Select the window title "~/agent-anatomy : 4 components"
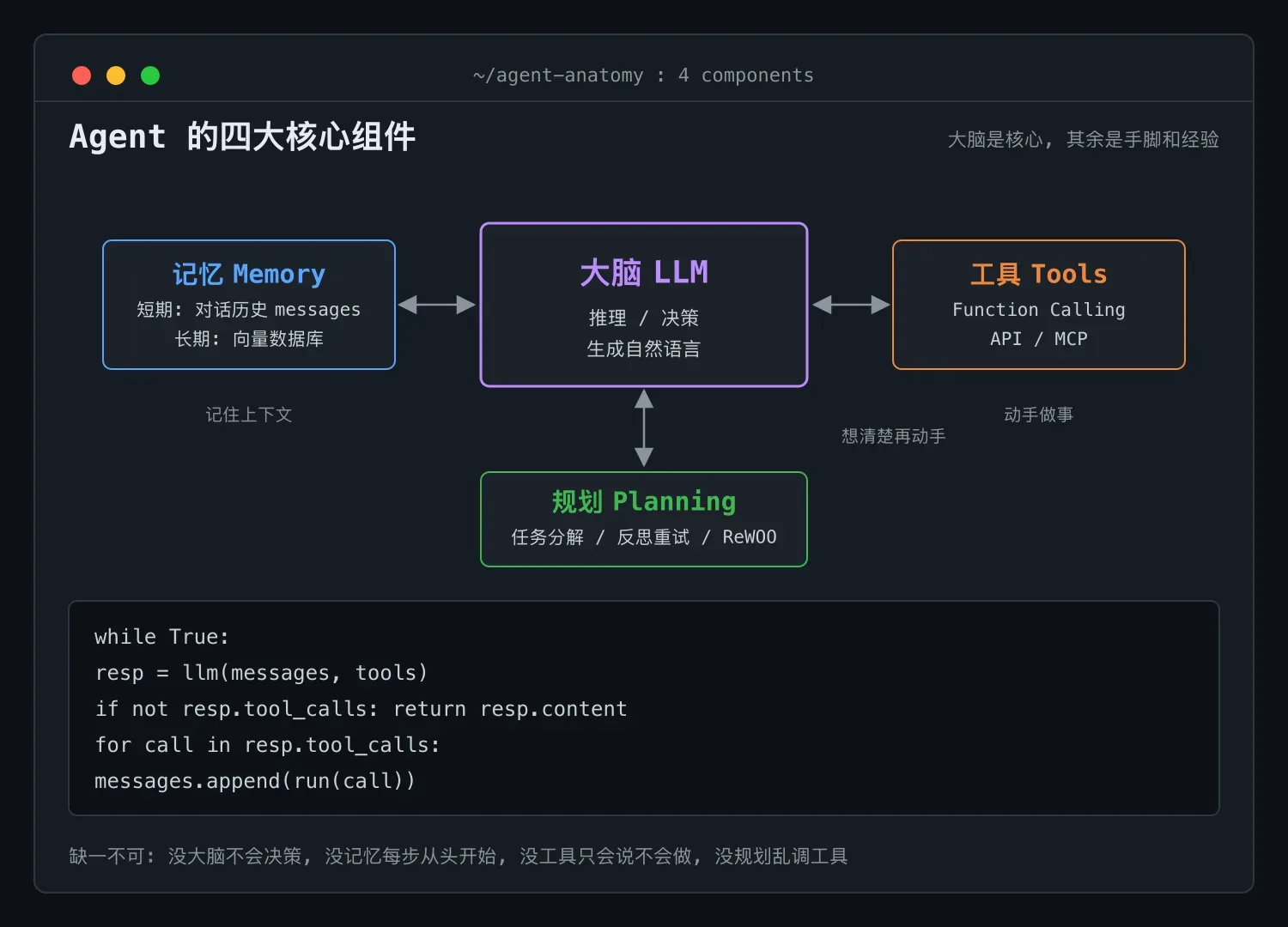 click(643, 76)
